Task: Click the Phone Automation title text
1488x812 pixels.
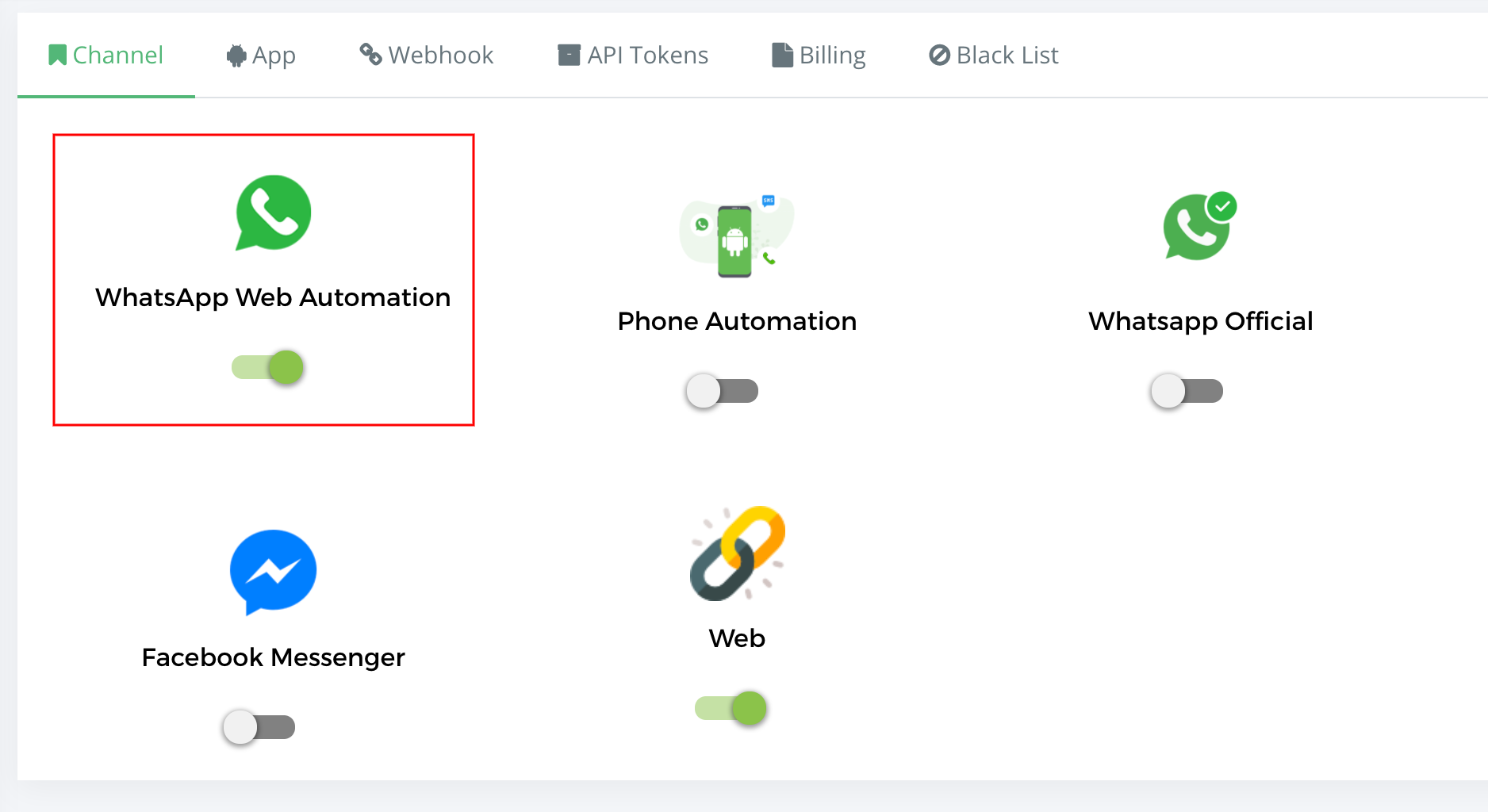Action: 737,321
